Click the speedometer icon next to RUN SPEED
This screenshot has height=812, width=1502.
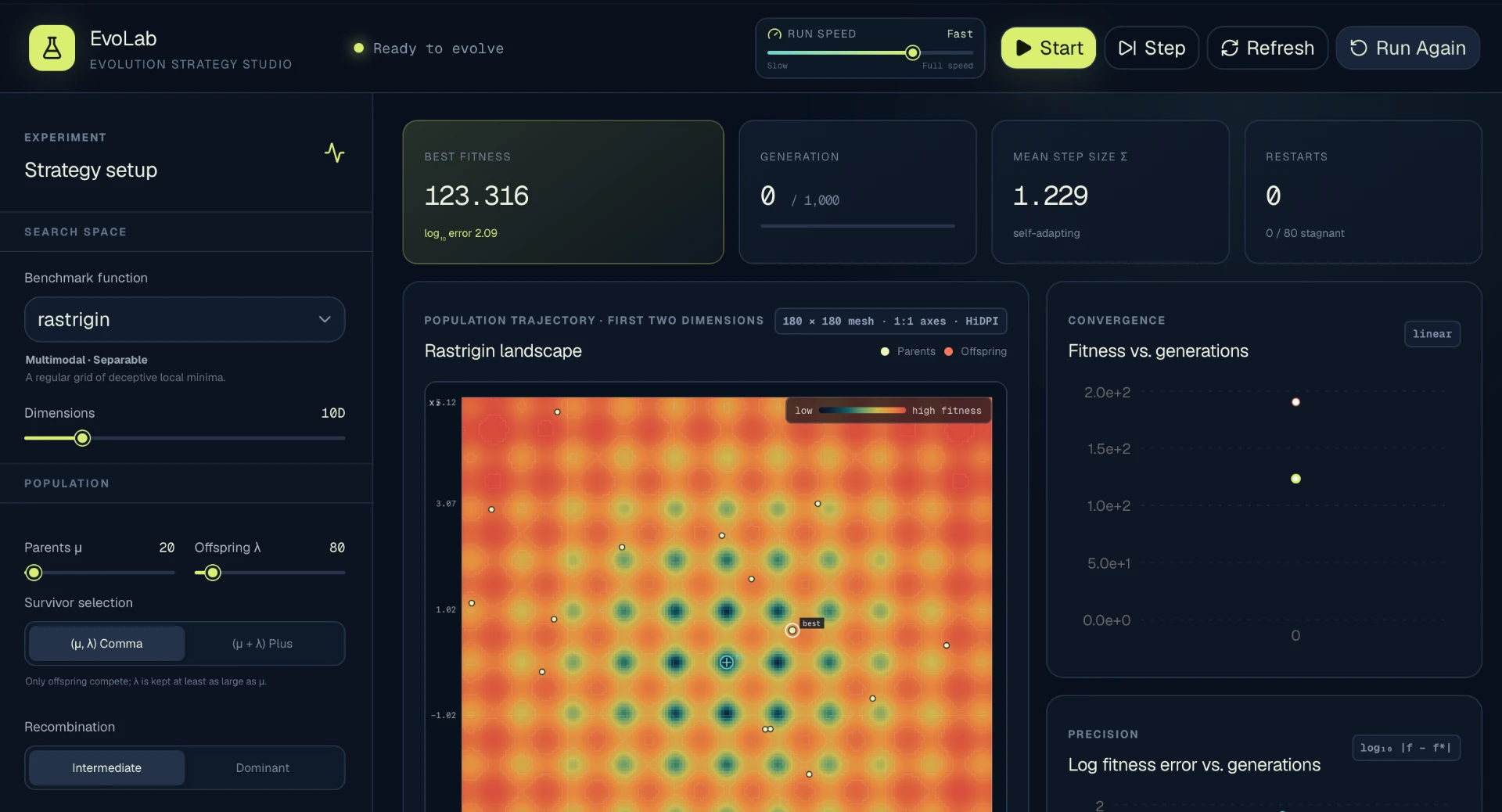pyautogui.click(x=774, y=34)
